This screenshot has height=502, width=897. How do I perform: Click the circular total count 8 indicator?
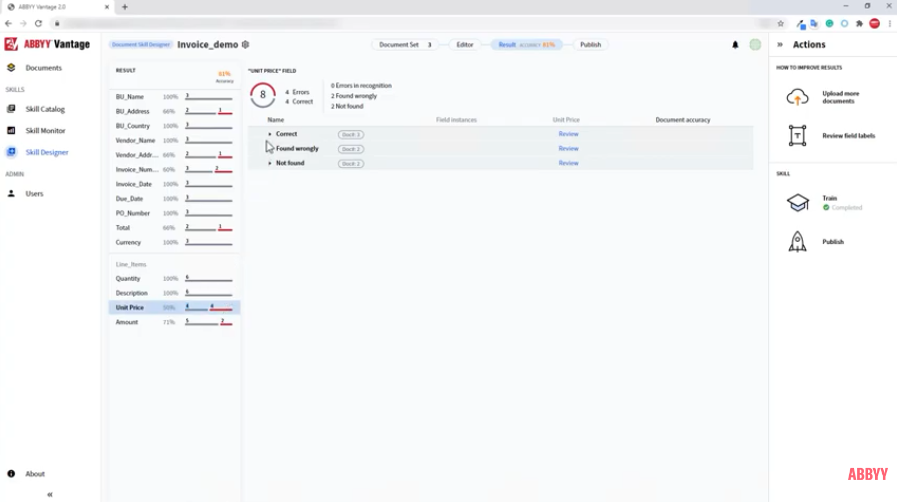click(x=263, y=94)
